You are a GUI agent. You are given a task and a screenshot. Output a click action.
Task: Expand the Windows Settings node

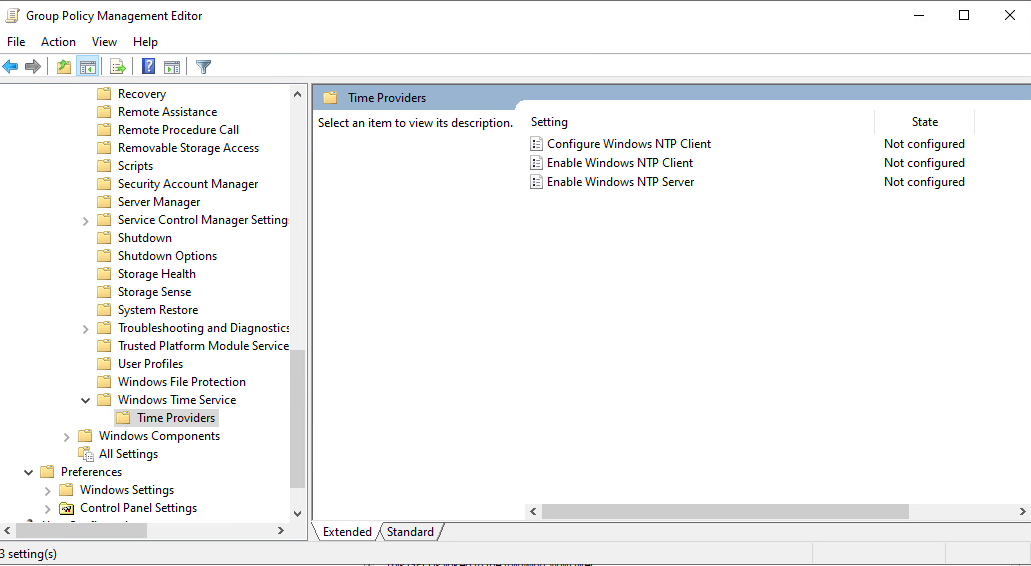pos(47,490)
